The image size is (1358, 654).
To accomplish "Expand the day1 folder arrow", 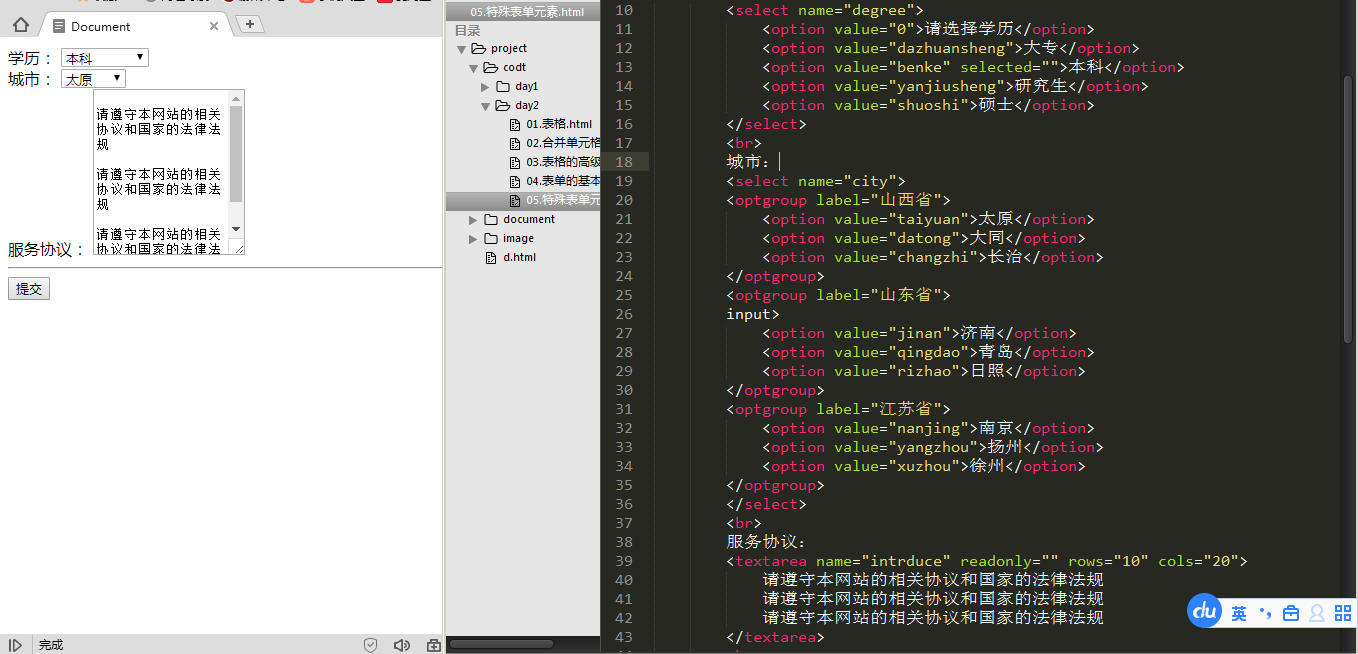I will 486,87.
